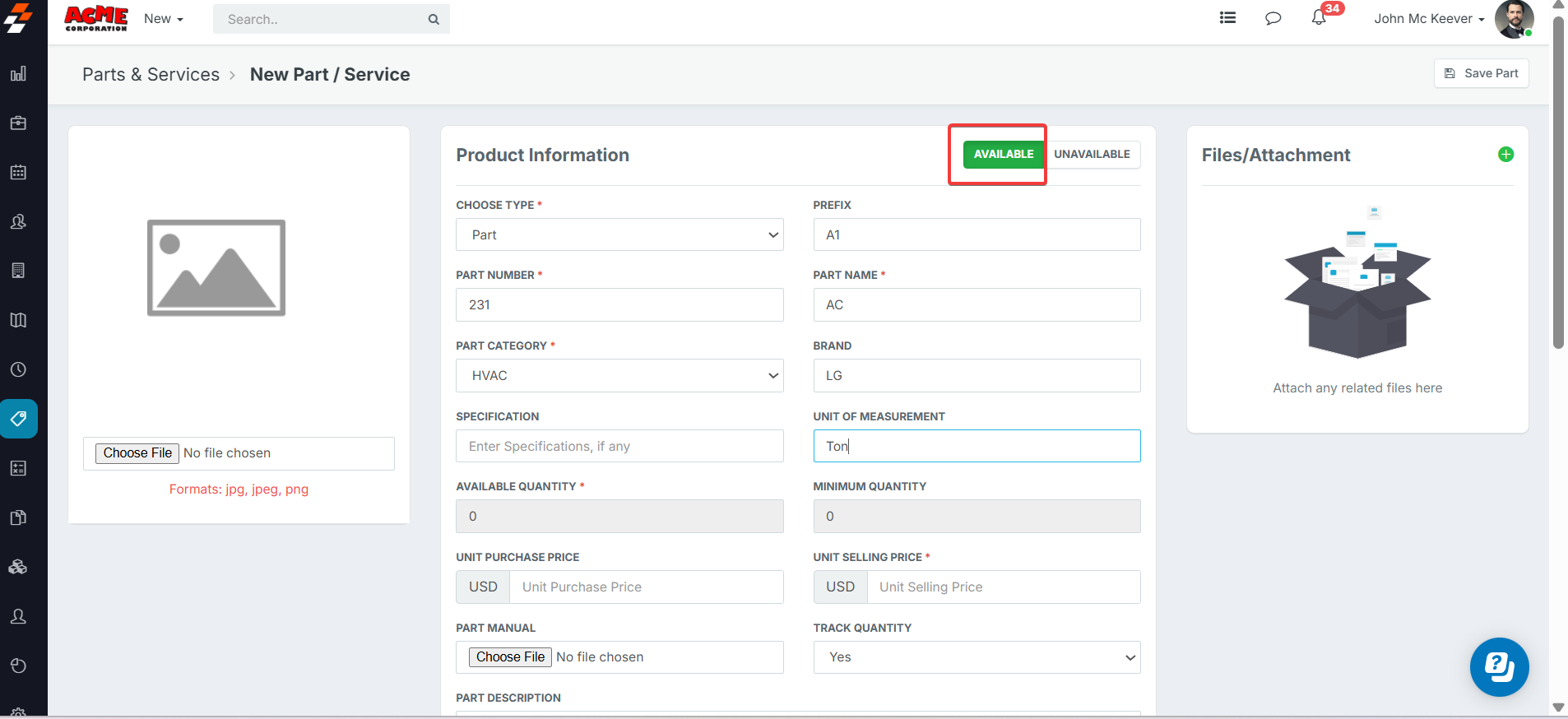
Task: Click green plus icon to add attachment
Action: [x=1505, y=155]
